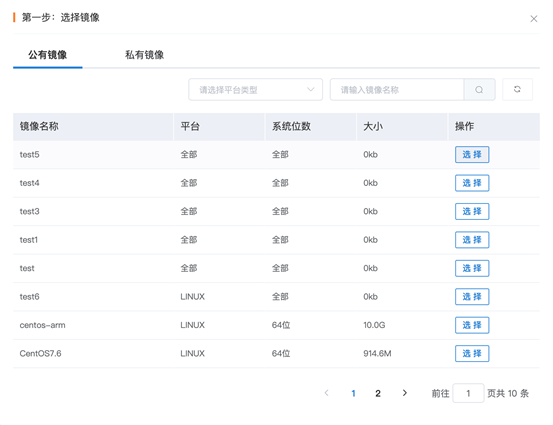Screen dimensions: 553x425
Task: Select the centos-arm image
Action: click(x=472, y=325)
